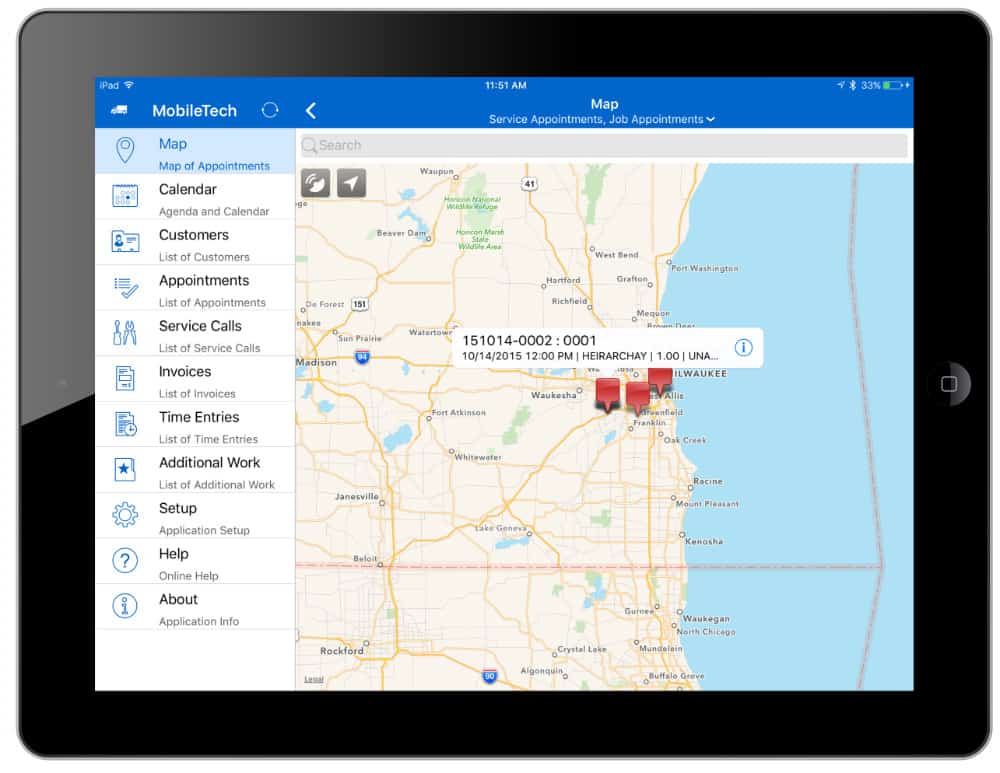1000x773 pixels.
Task: Click the map Search field
Action: click(x=604, y=145)
